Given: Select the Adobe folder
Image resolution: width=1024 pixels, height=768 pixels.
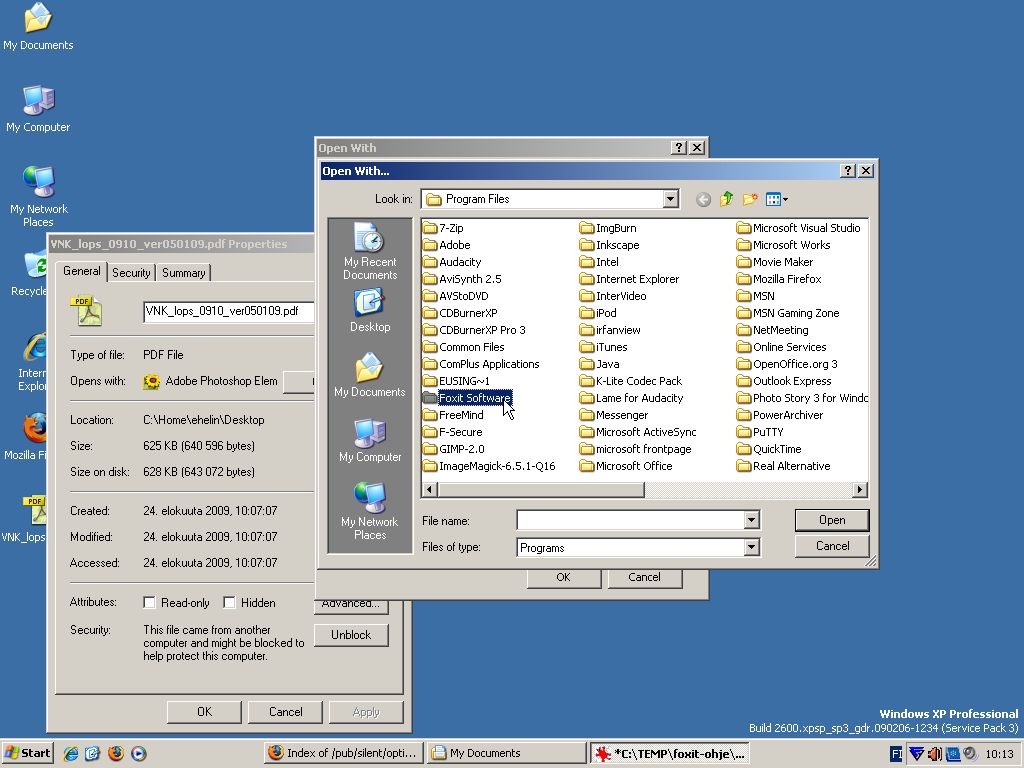Looking at the screenshot, I should (x=446, y=245).
